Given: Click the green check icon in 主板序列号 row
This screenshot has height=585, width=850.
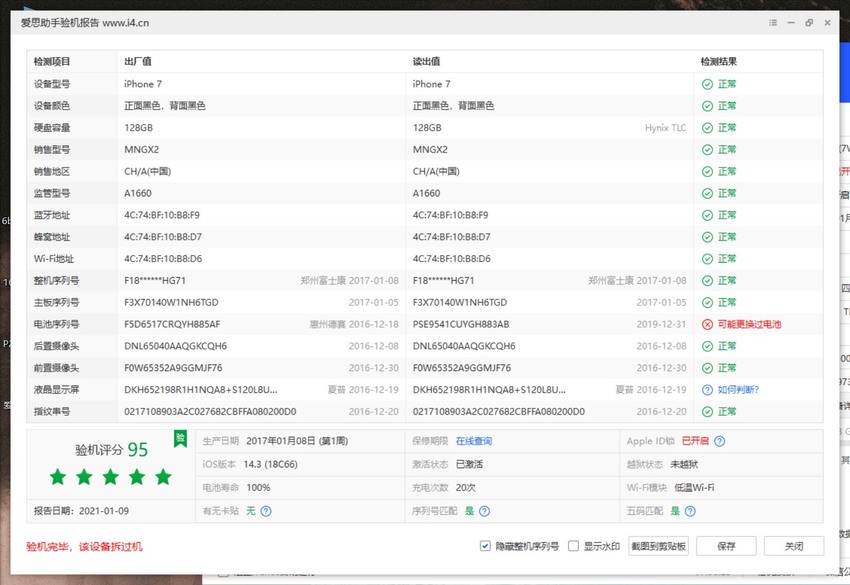Looking at the screenshot, I should [x=707, y=303].
